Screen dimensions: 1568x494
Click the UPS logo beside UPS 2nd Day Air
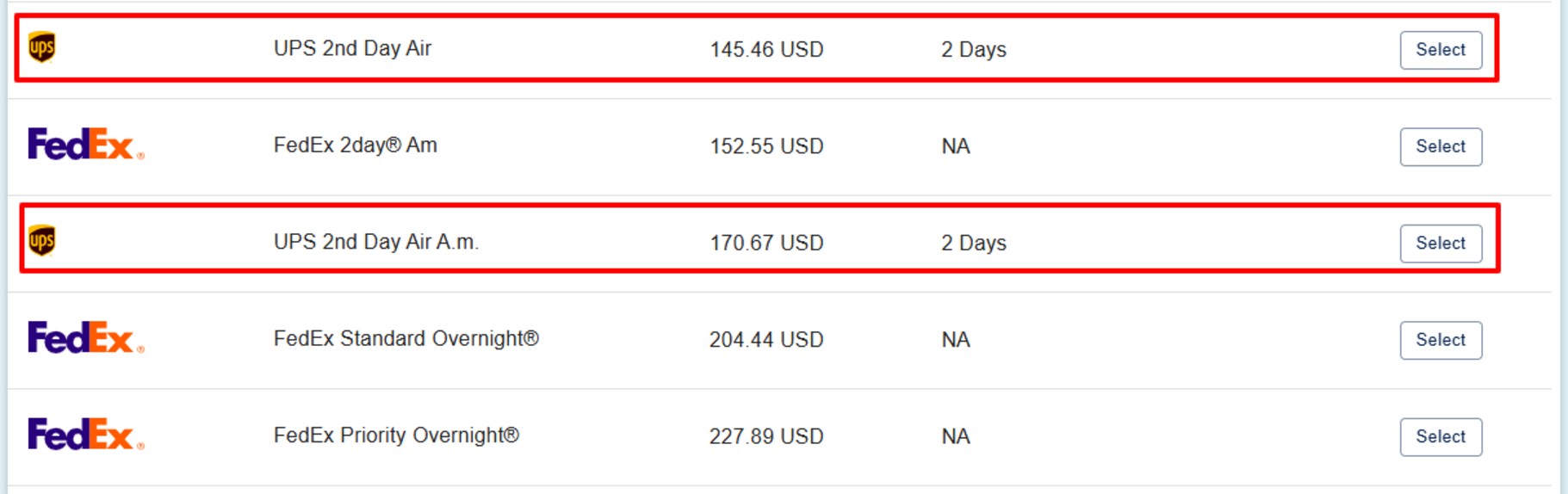[x=41, y=47]
